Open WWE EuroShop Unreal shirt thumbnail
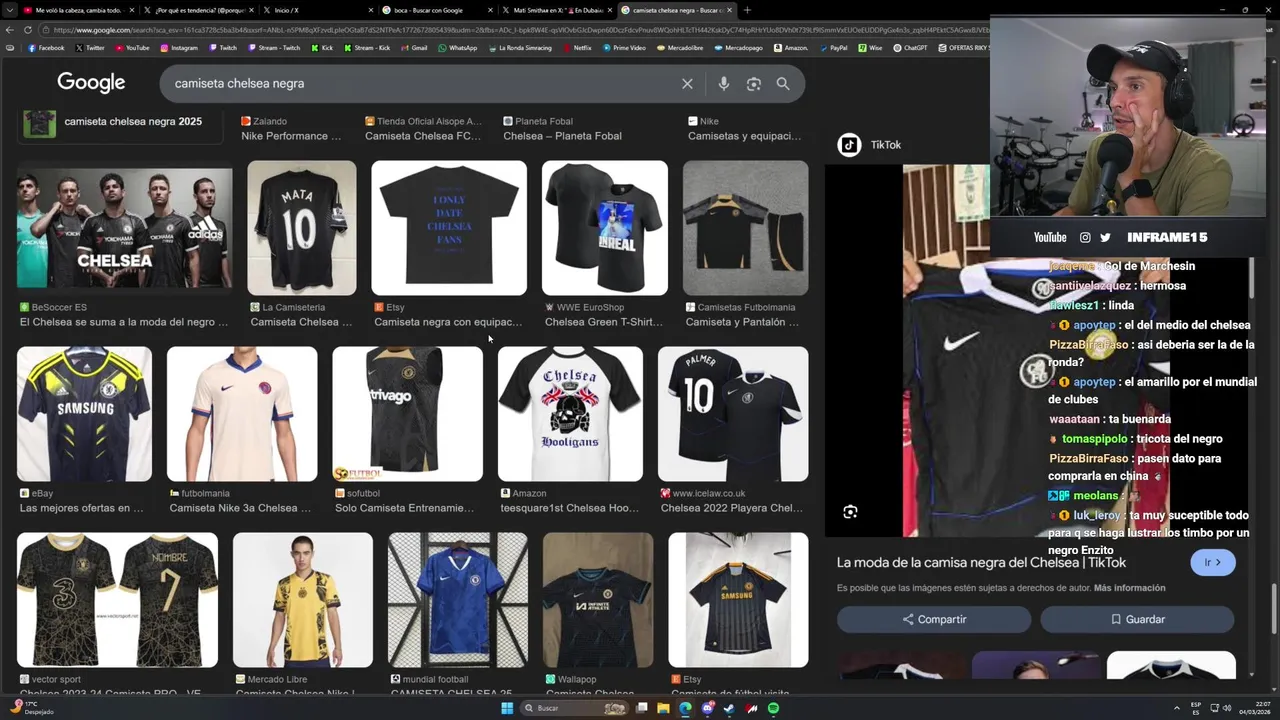Screen dimensions: 1280x720 [x=605, y=228]
